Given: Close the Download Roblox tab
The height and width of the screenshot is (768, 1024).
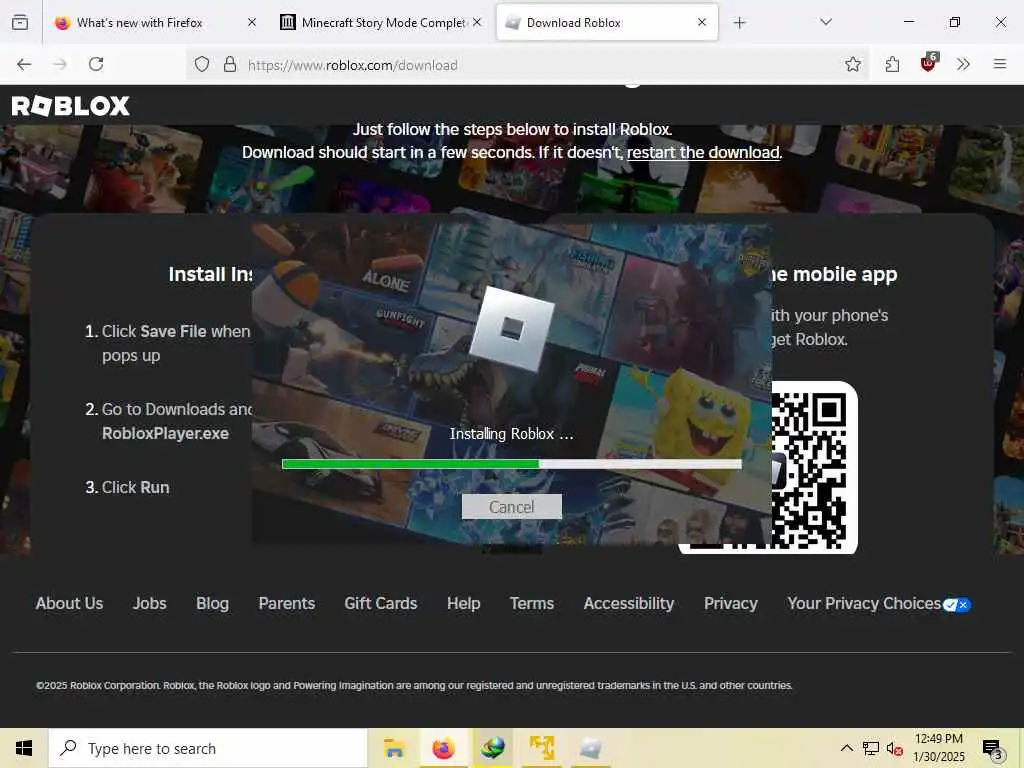Looking at the screenshot, I should [701, 22].
